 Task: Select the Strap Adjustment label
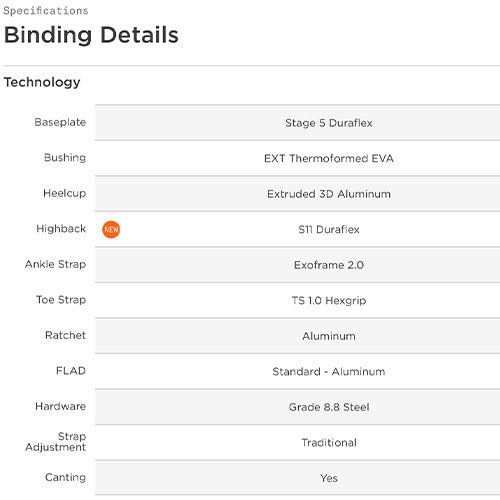pos(55,442)
